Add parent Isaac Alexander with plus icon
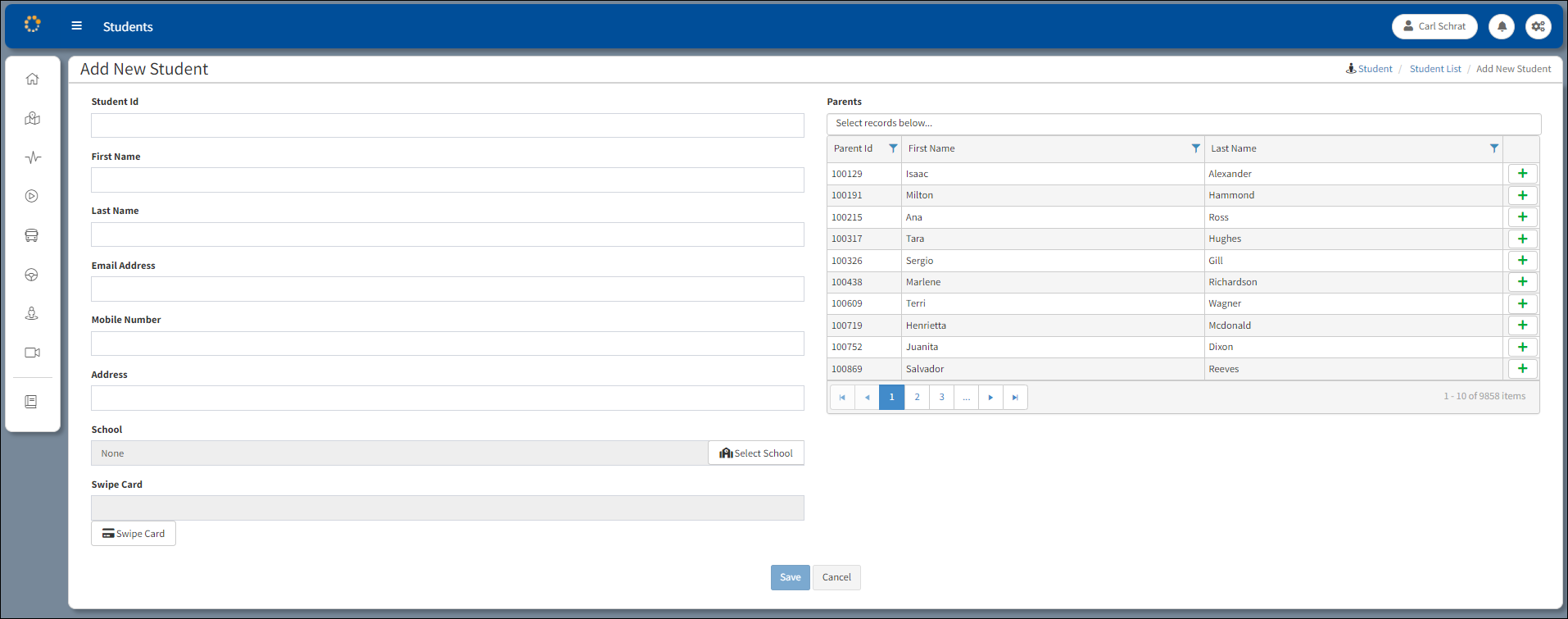The height and width of the screenshot is (619, 1568). point(1522,174)
